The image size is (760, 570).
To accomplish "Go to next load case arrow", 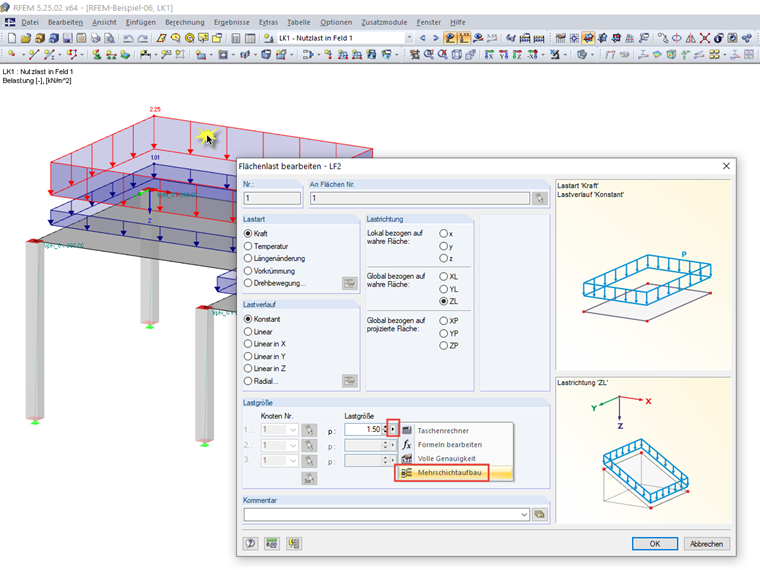I will [436, 38].
